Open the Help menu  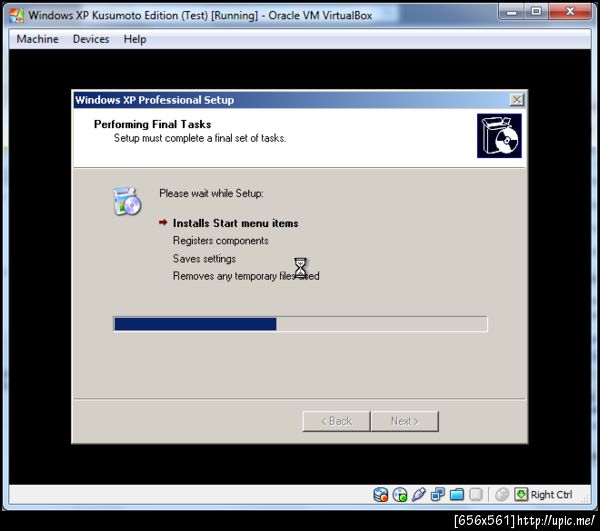135,39
